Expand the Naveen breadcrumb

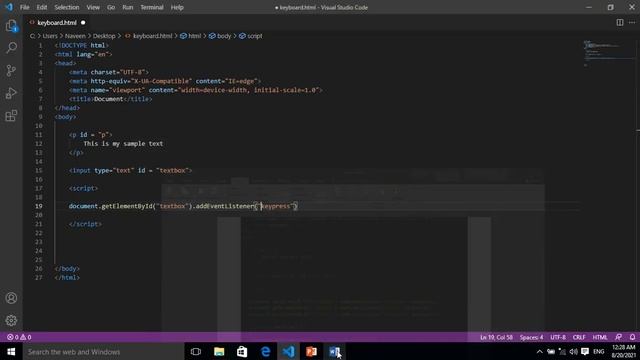pos(75,36)
